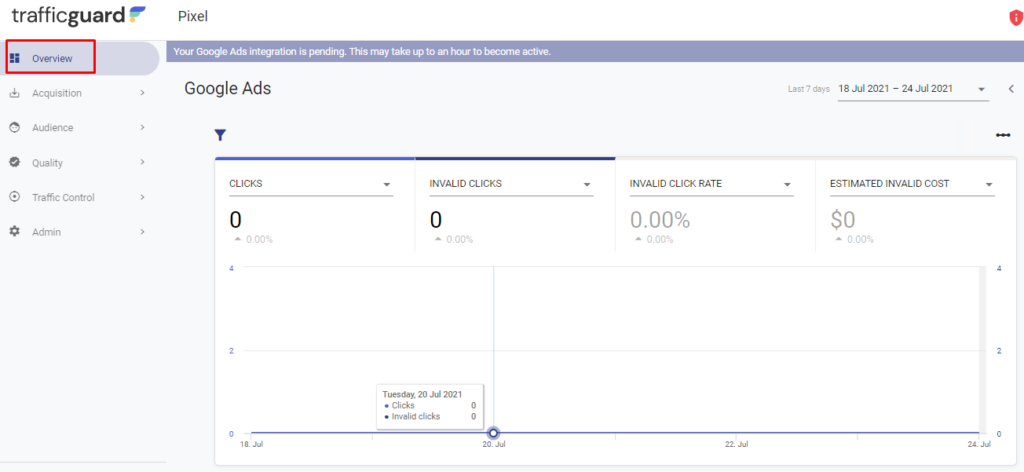Screen dimensions: 1024x472
Task: Expand the Acquisition submenu chevron
Action: tap(143, 93)
